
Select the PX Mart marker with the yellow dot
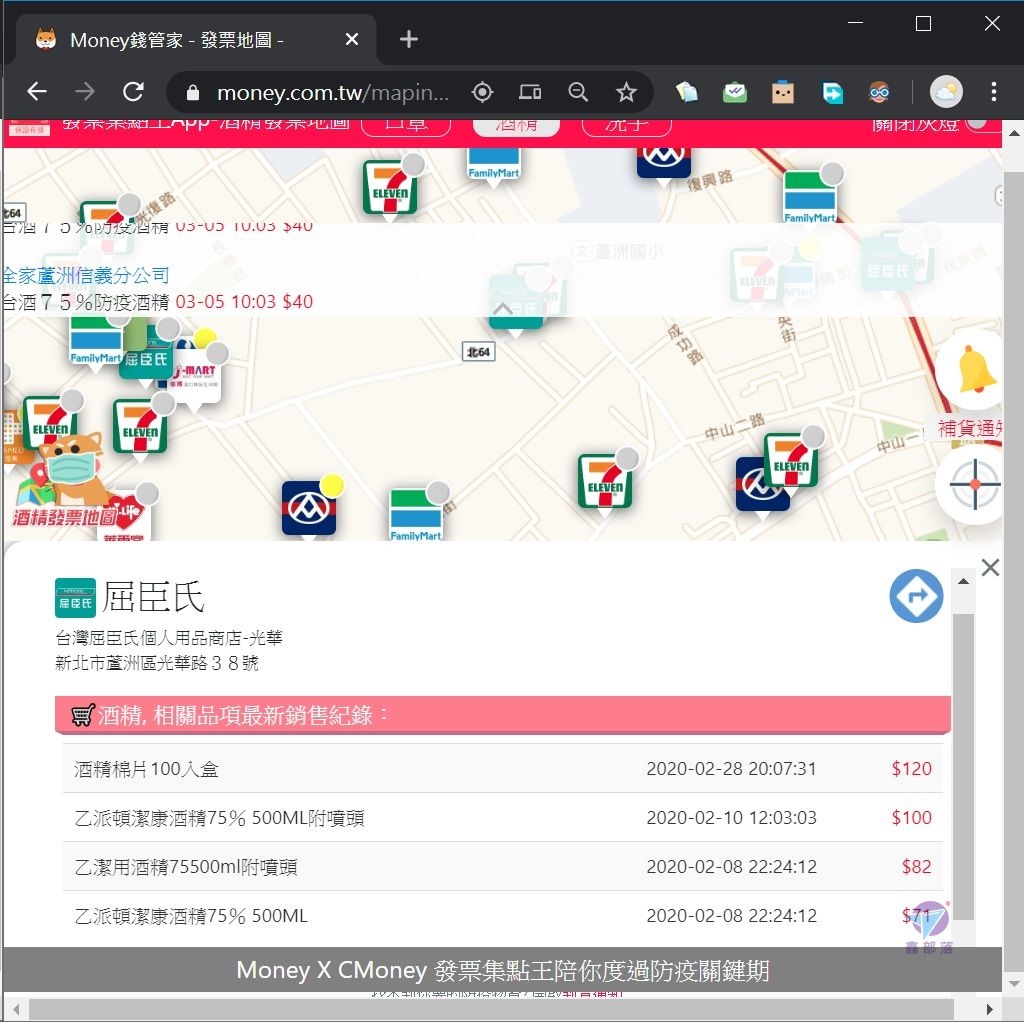(309, 508)
